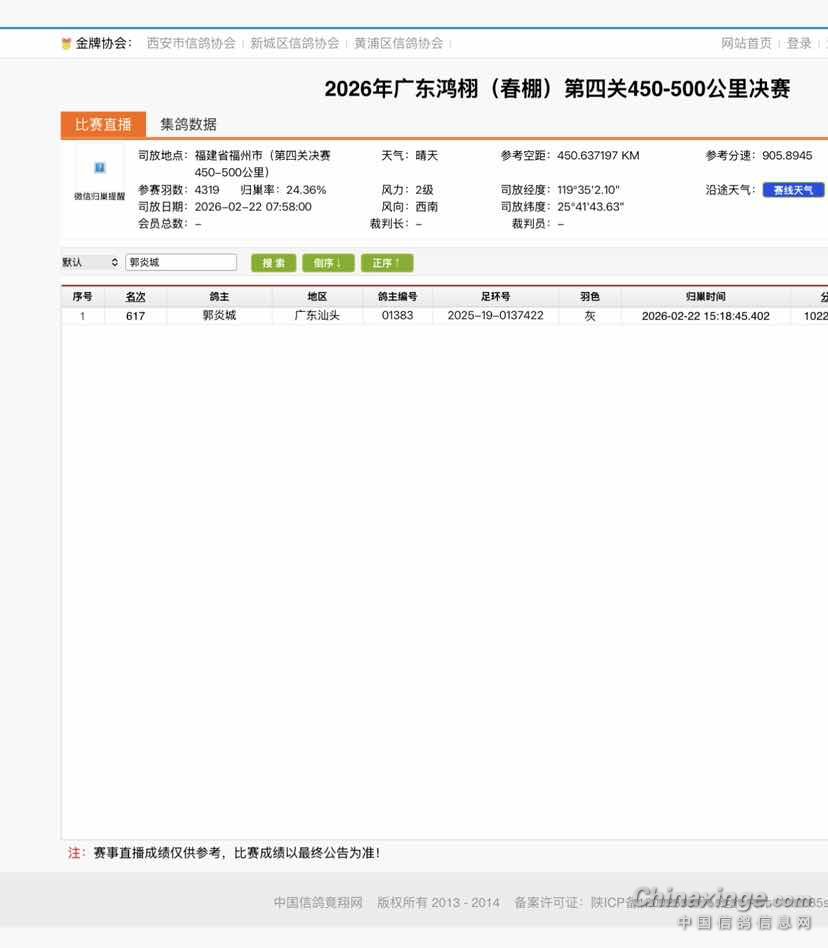Open 黄浦区信鸽协会 link

tap(398, 43)
